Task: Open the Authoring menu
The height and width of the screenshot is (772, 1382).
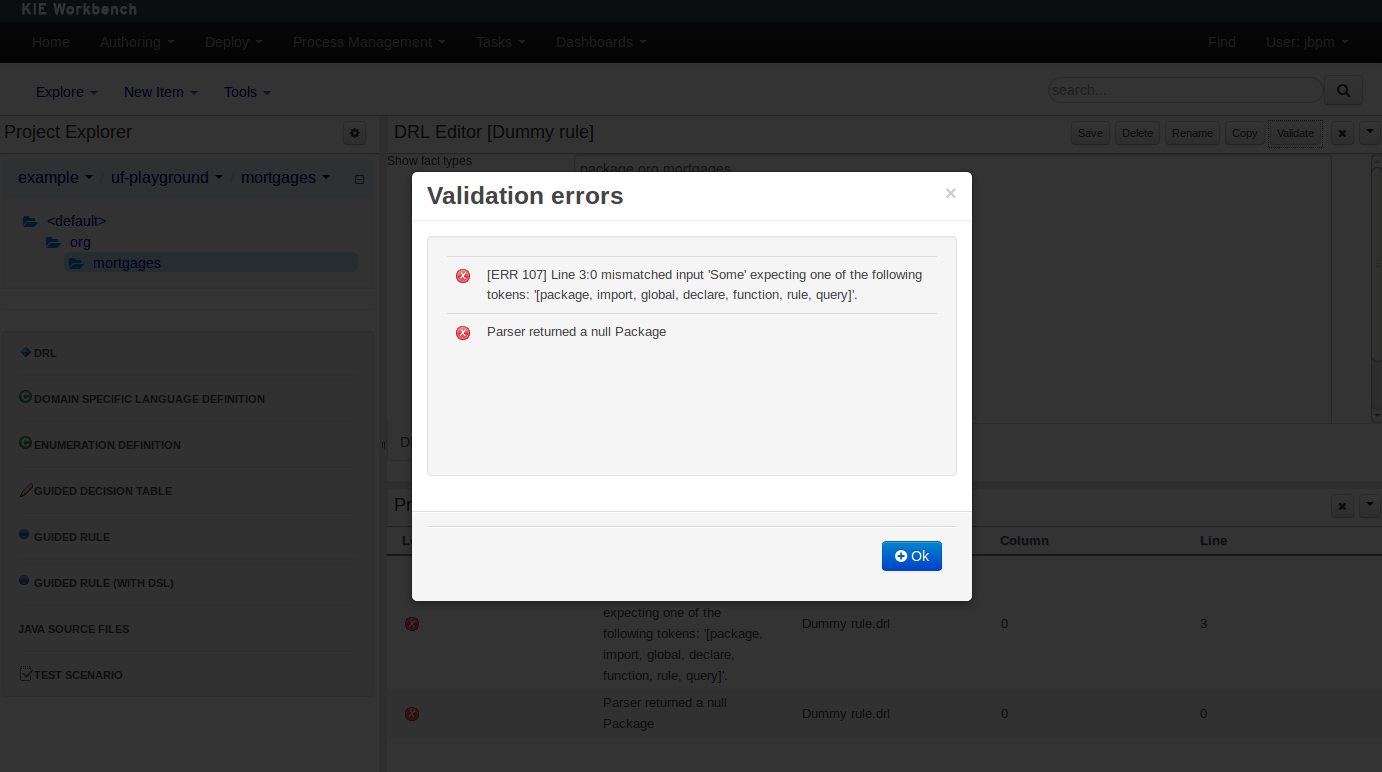Action: pyautogui.click(x=137, y=42)
